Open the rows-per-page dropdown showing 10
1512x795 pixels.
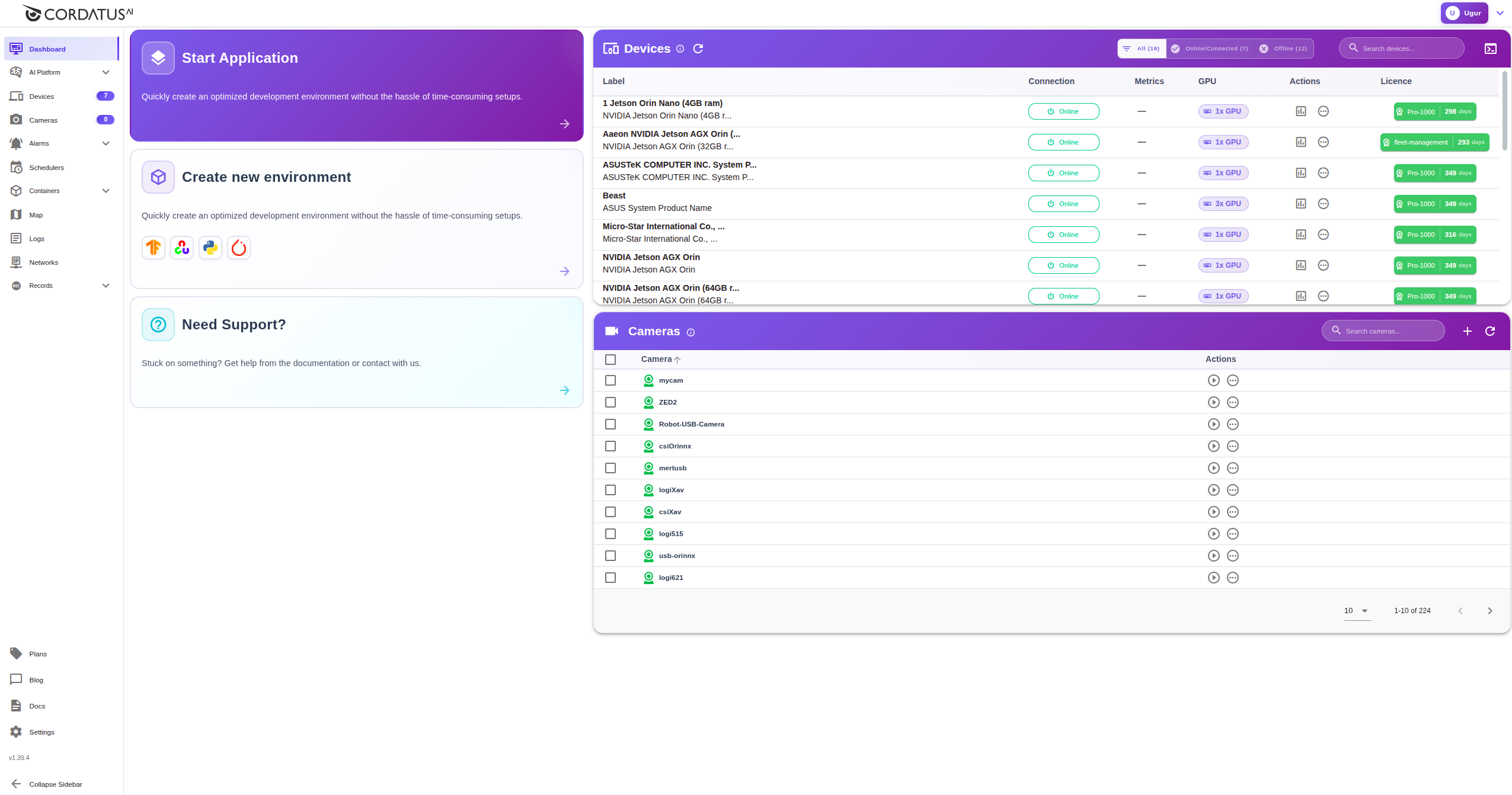1355,610
